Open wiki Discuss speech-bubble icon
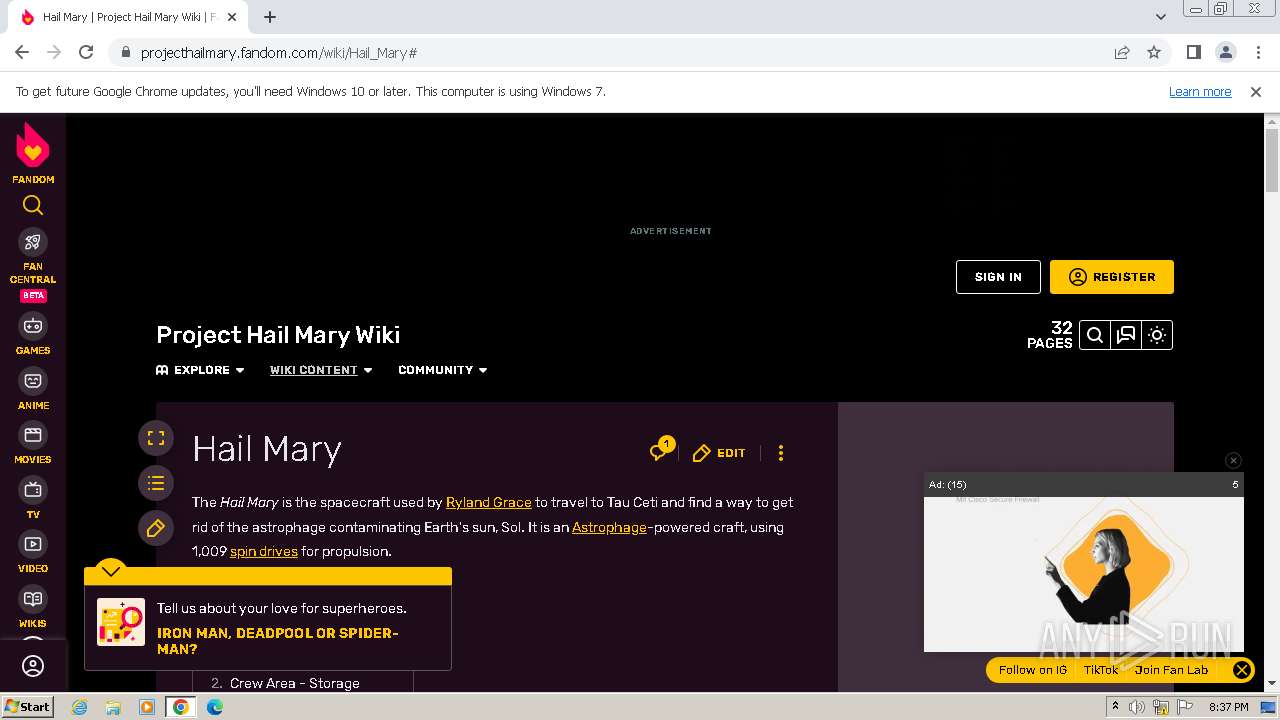 tap(1126, 335)
